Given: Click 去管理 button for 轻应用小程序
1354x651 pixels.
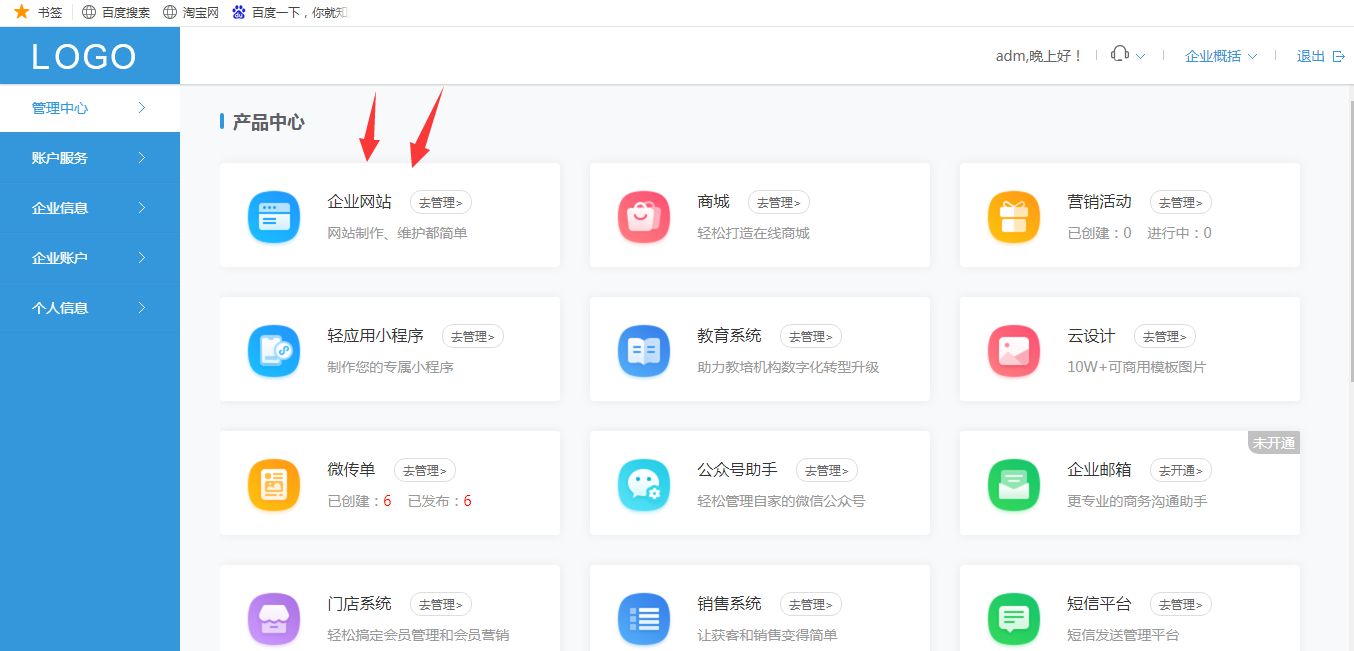Looking at the screenshot, I should (473, 336).
